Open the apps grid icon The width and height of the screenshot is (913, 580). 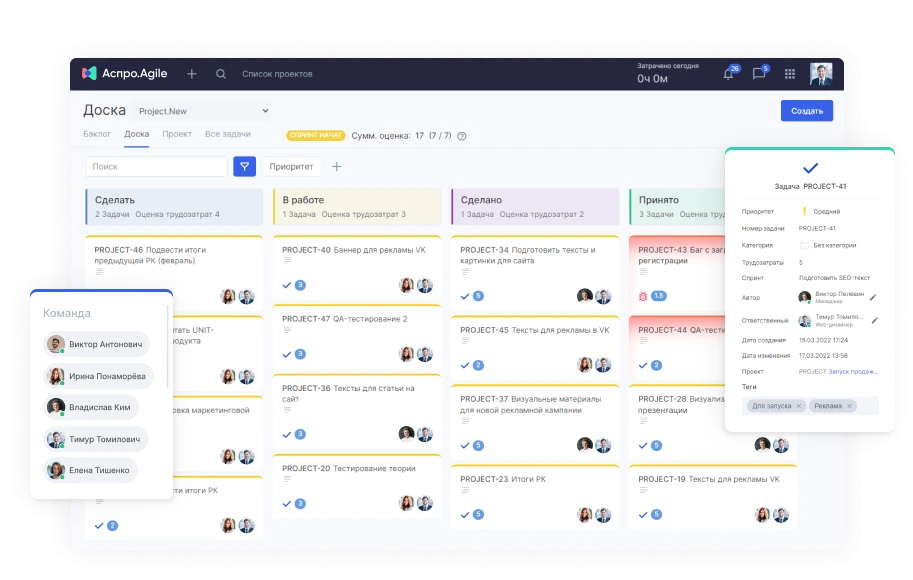point(790,74)
